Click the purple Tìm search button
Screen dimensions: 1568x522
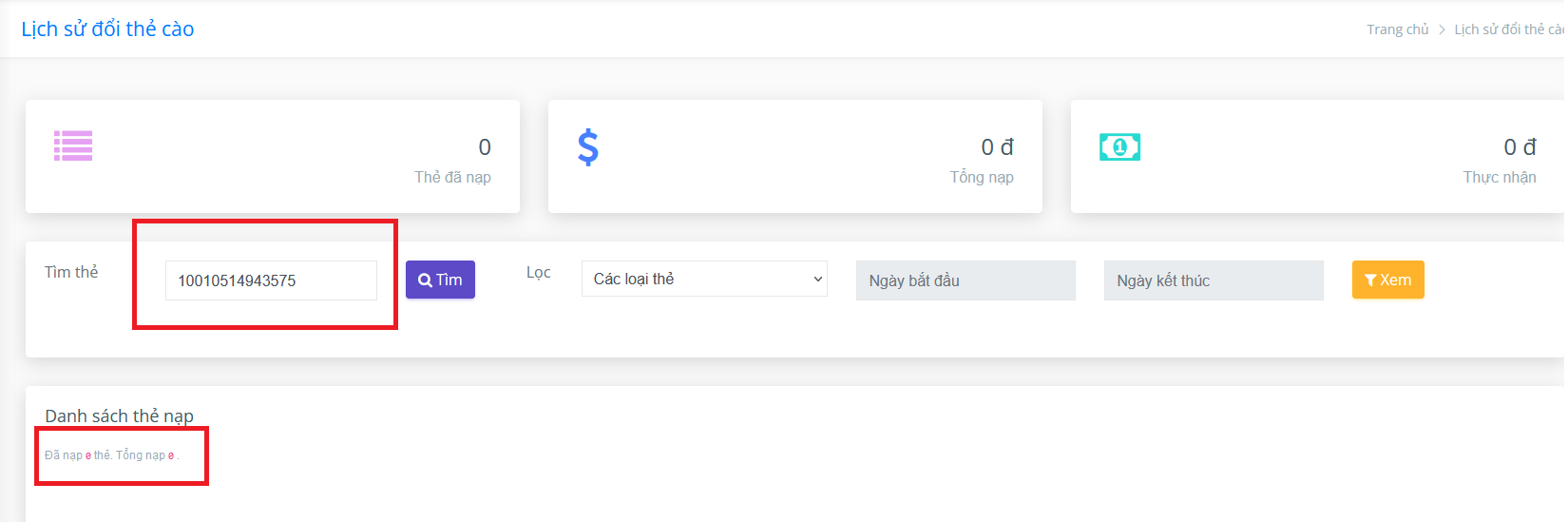[x=440, y=280]
